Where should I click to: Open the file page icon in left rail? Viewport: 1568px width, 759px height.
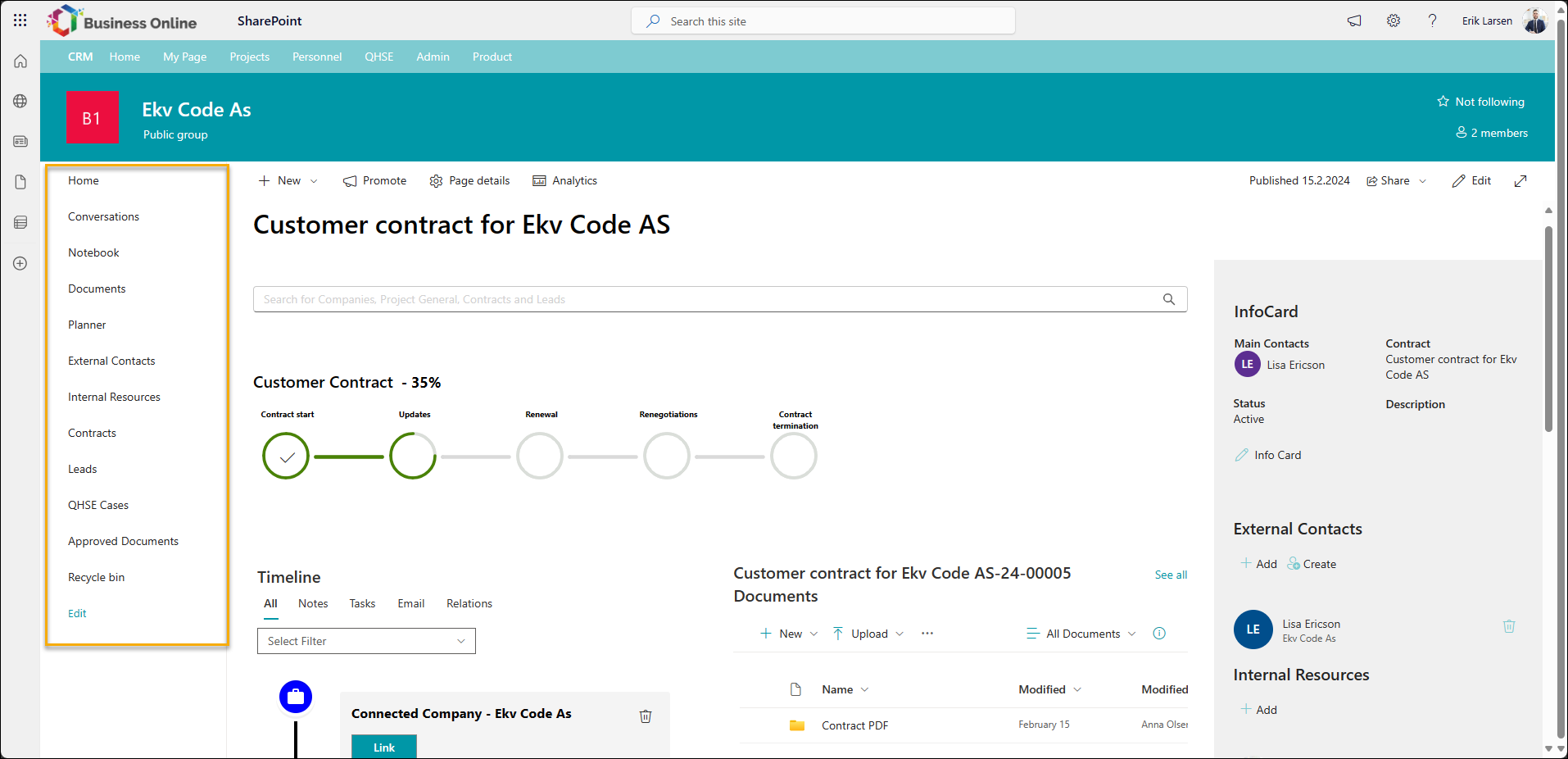(20, 182)
